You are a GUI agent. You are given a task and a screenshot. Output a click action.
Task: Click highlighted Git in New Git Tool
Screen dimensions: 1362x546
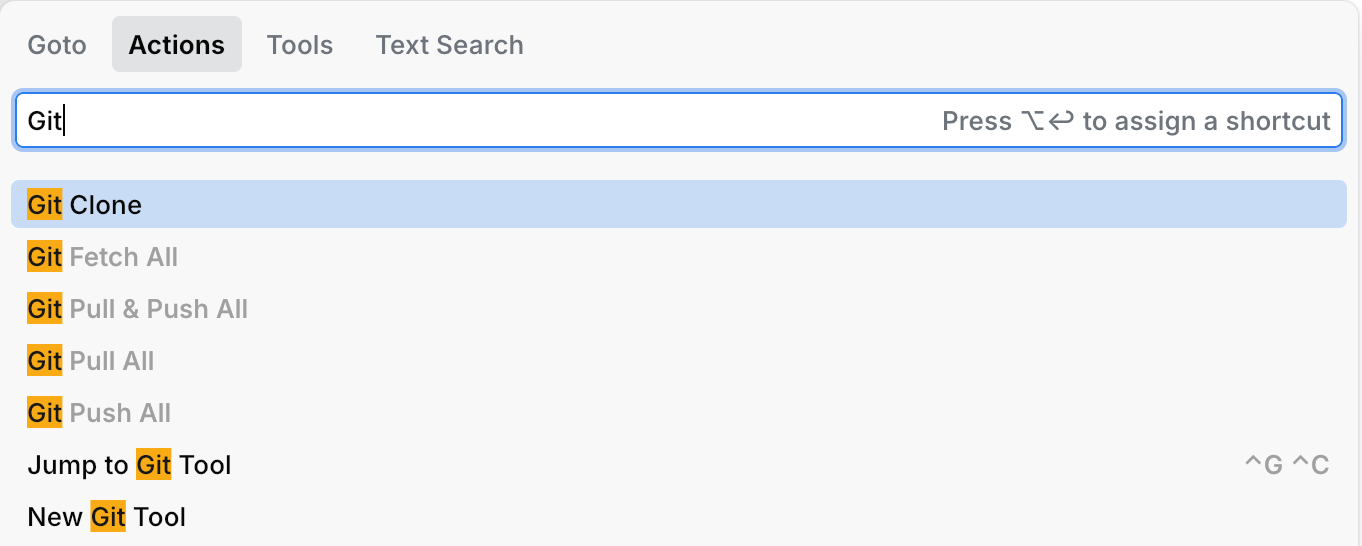108,517
